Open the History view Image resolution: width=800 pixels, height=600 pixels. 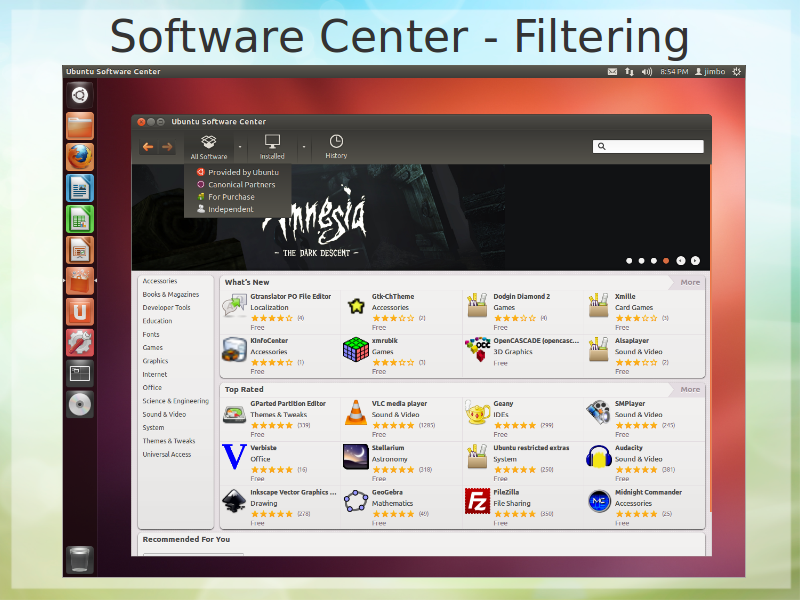(x=336, y=147)
